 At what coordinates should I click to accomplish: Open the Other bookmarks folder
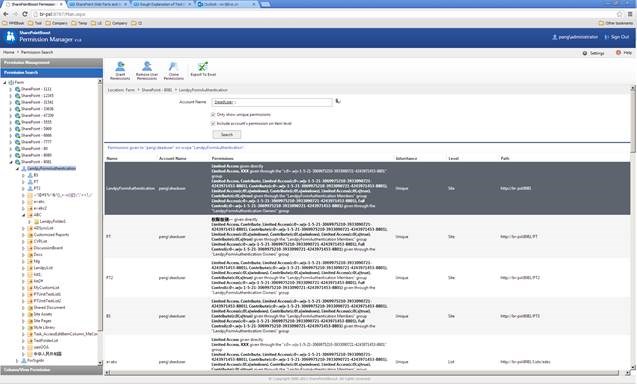[x=616, y=23]
